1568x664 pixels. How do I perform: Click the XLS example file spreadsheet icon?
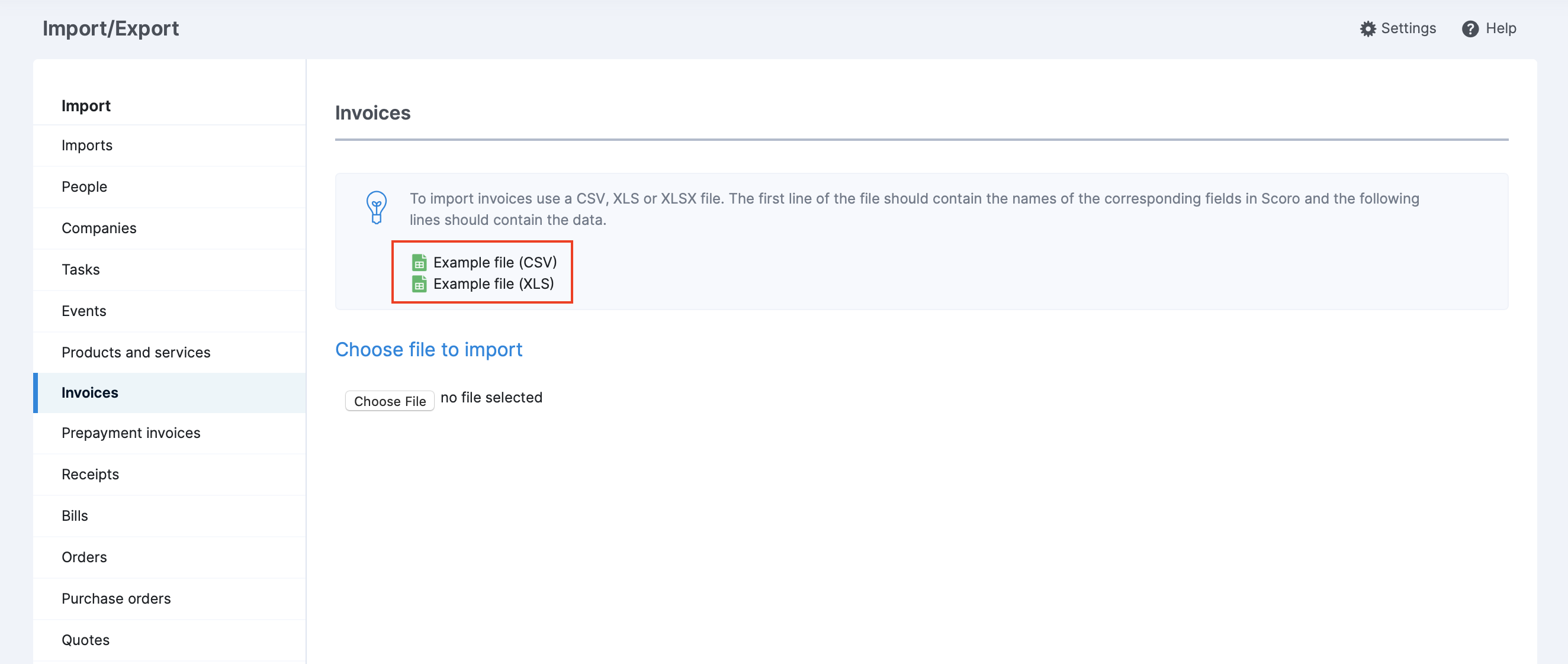point(419,283)
